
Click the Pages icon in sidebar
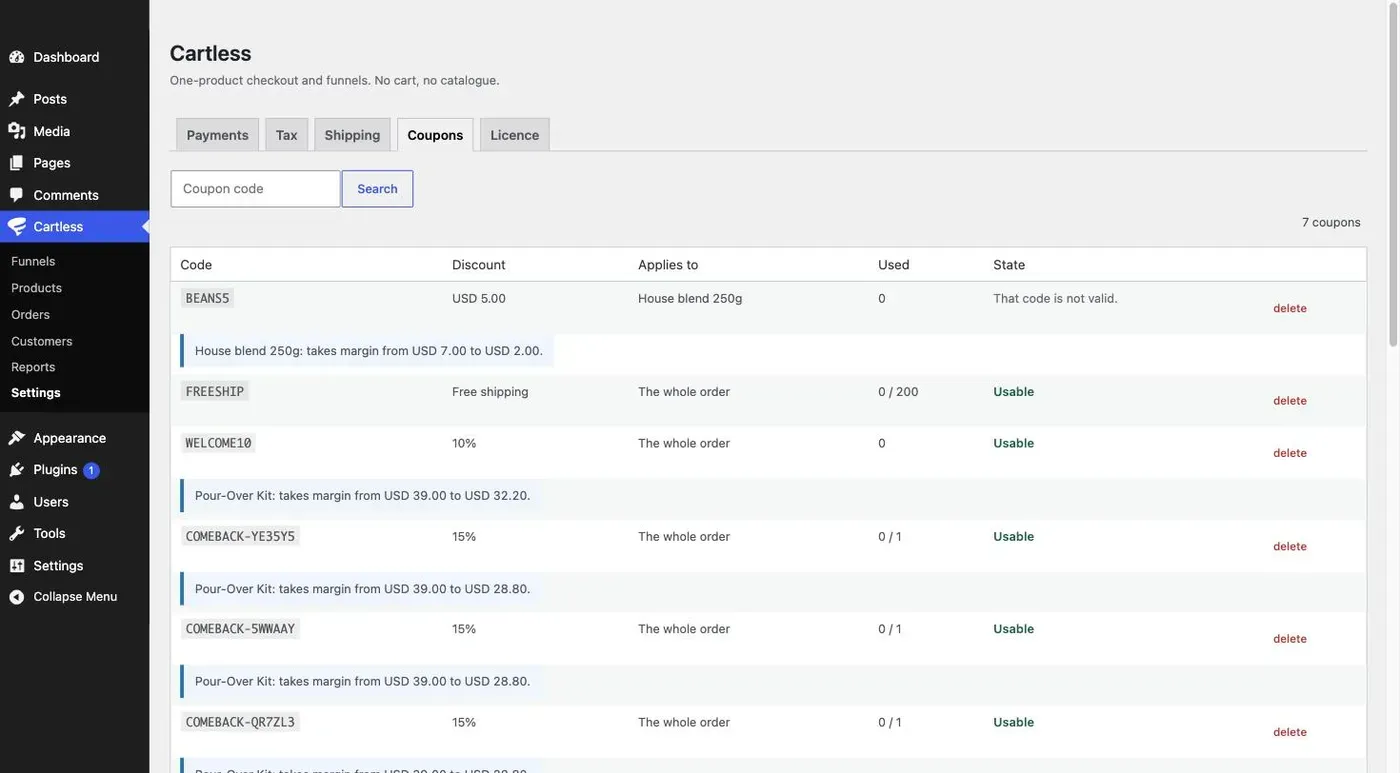point(17,163)
